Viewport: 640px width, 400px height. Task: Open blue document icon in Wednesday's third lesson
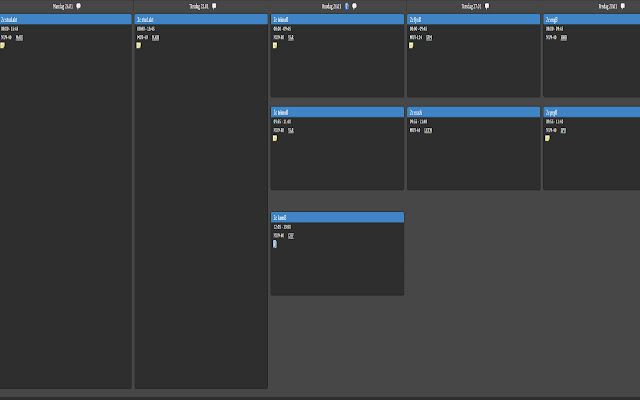point(275,244)
